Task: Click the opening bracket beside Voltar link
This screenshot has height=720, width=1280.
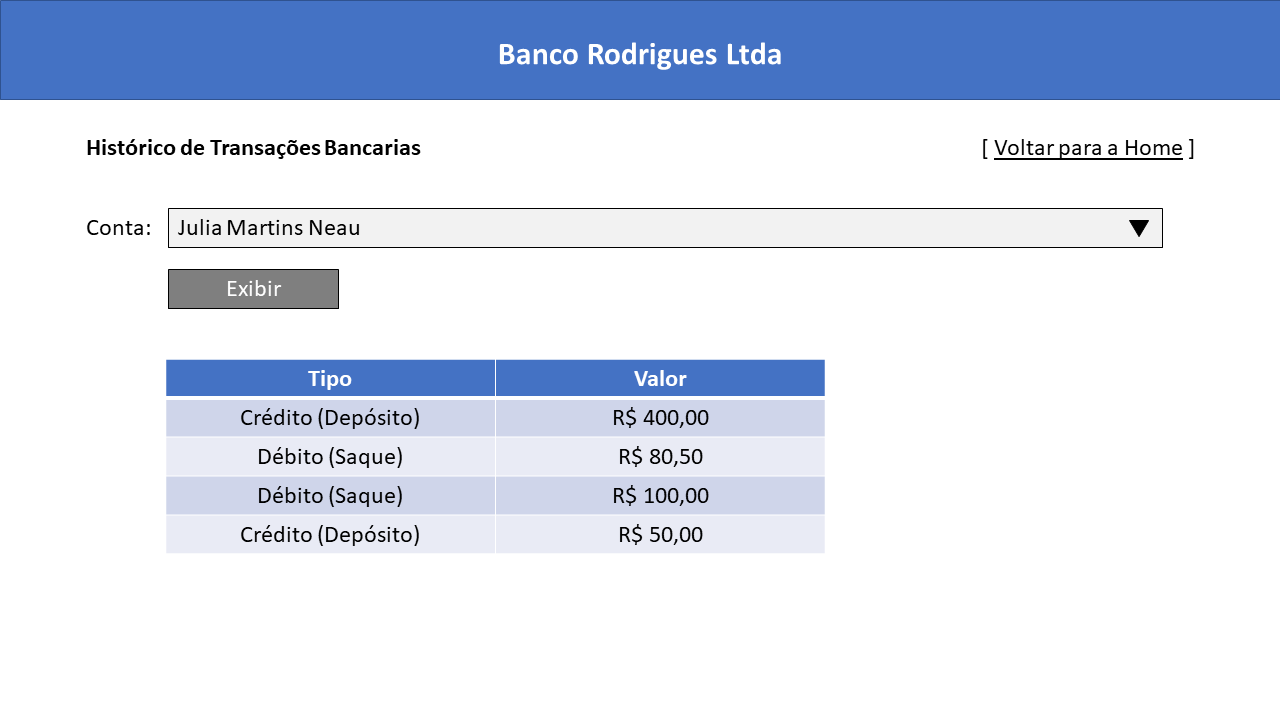Action: (985, 148)
